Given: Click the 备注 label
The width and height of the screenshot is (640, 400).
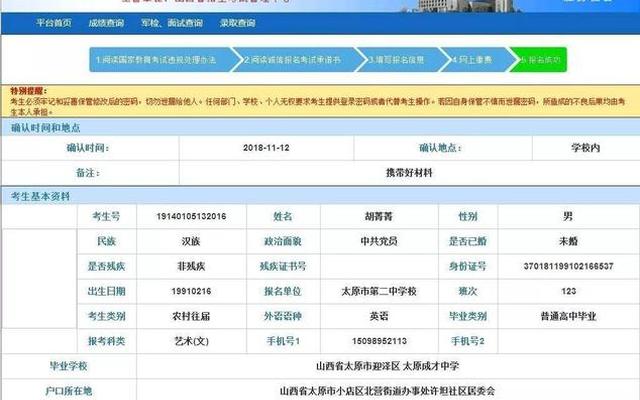Looking at the screenshot, I should click(88, 173).
